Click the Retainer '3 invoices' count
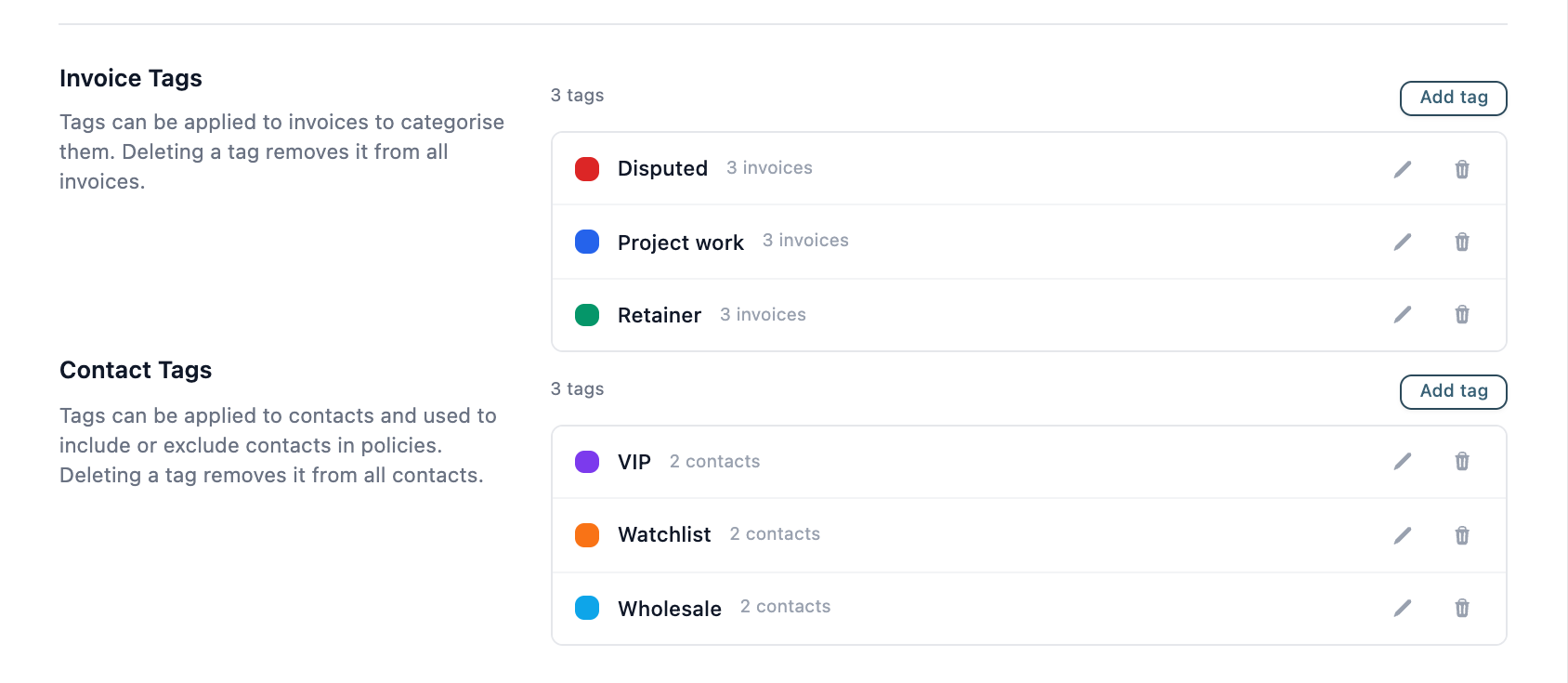Viewport: 1568px width, 683px height. click(763, 314)
